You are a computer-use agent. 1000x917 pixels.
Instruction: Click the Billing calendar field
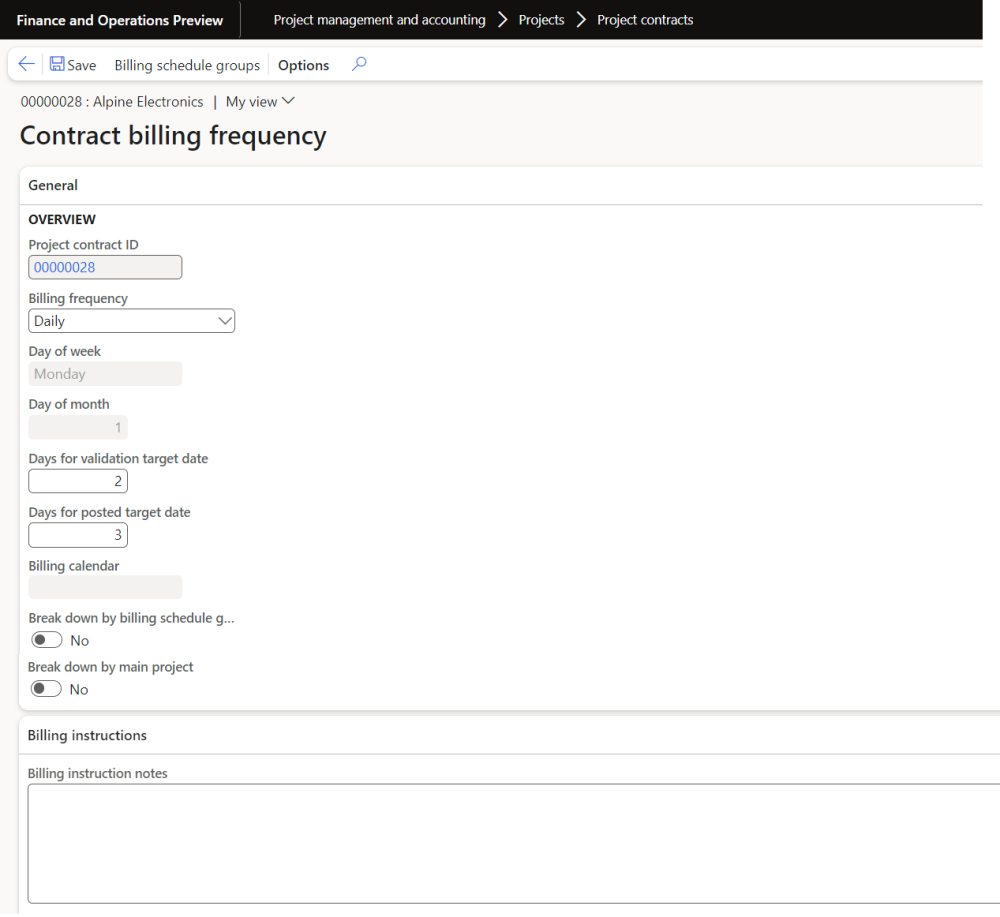tap(105, 587)
